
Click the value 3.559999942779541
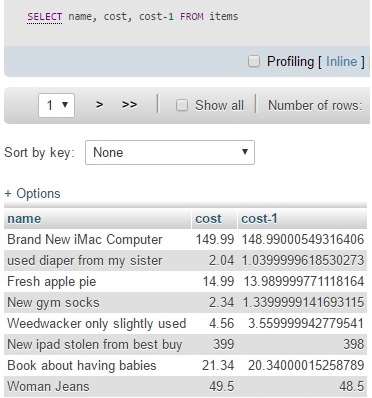pyautogui.click(x=306, y=323)
